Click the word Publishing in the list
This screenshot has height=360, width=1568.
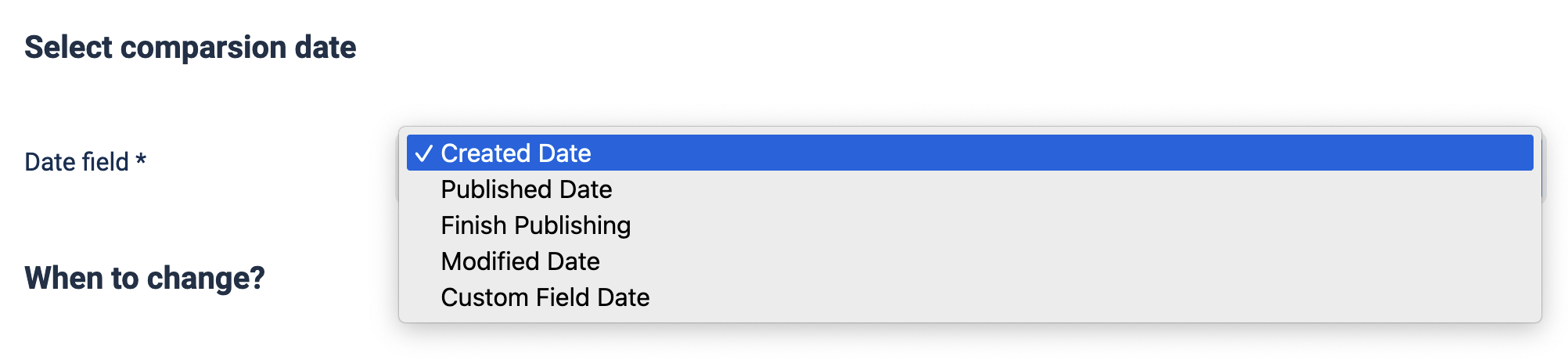tap(572, 225)
